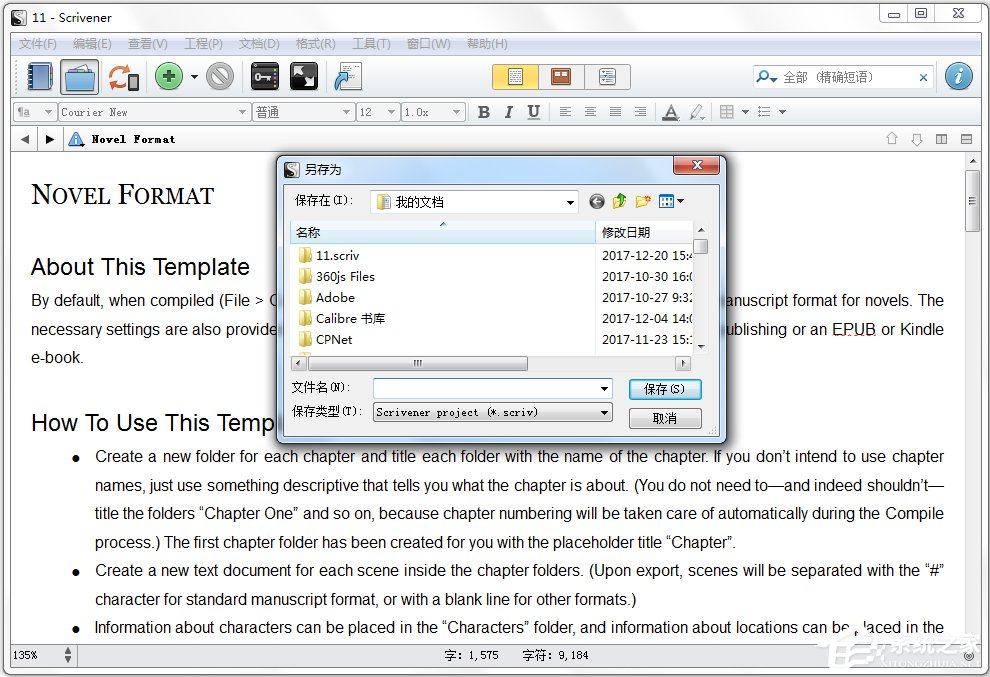Toggle underline formatting
The width and height of the screenshot is (990, 677).
pyautogui.click(x=534, y=112)
